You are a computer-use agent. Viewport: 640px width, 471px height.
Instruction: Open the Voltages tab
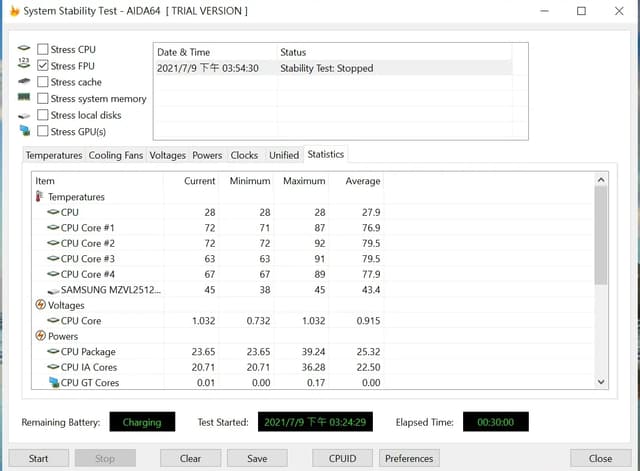pos(167,155)
